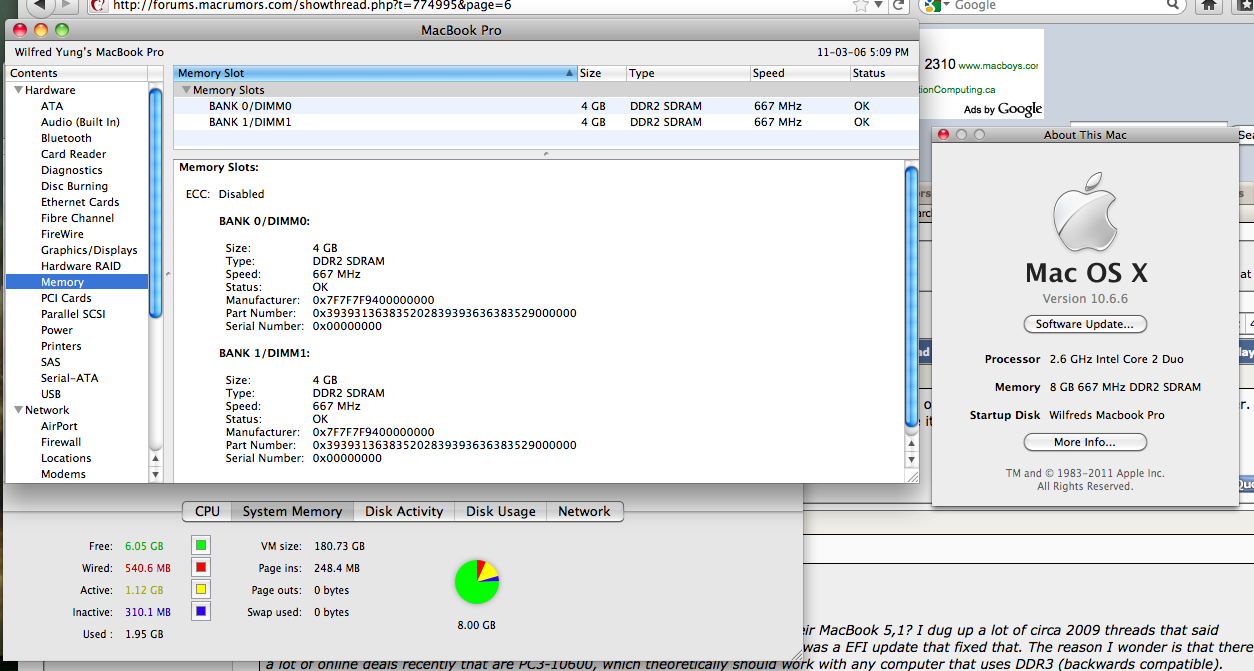
Task: Click the memory usage pie chart
Action: click(477, 582)
